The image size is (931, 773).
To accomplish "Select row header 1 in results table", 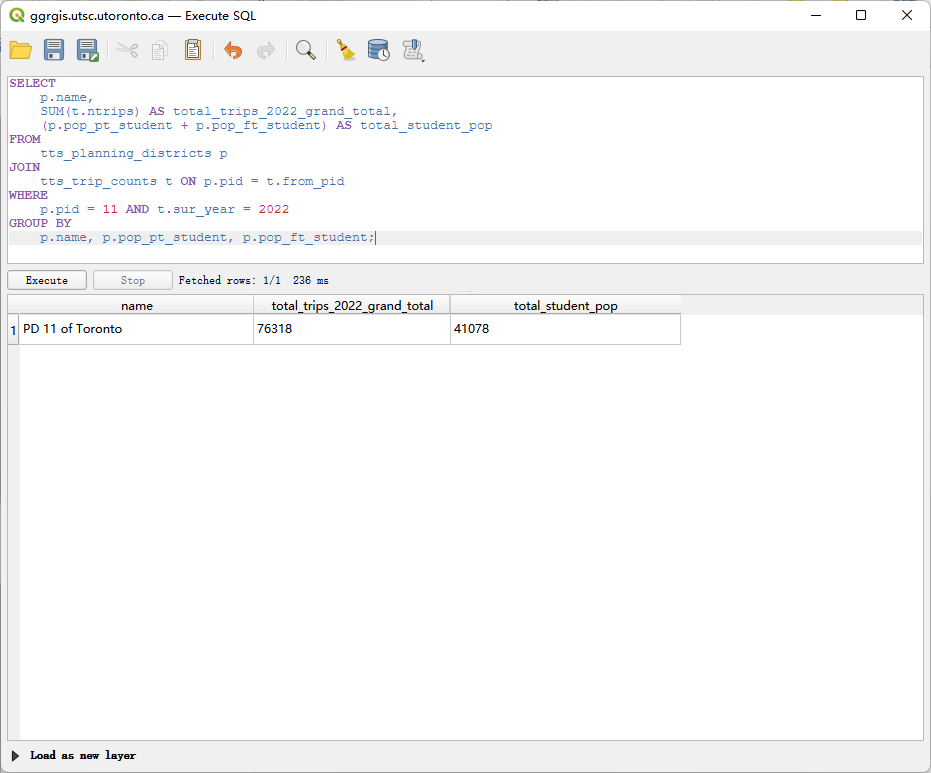I will [13, 330].
